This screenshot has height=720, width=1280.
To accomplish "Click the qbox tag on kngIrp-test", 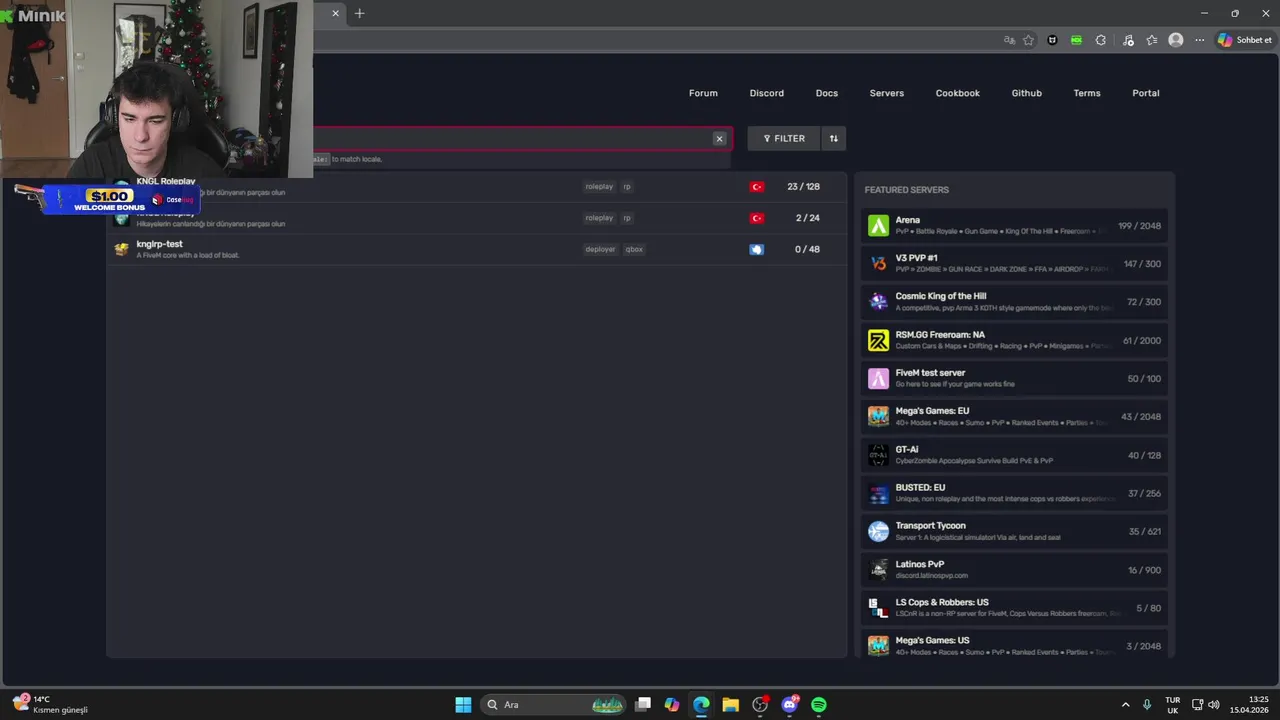I will click(634, 249).
